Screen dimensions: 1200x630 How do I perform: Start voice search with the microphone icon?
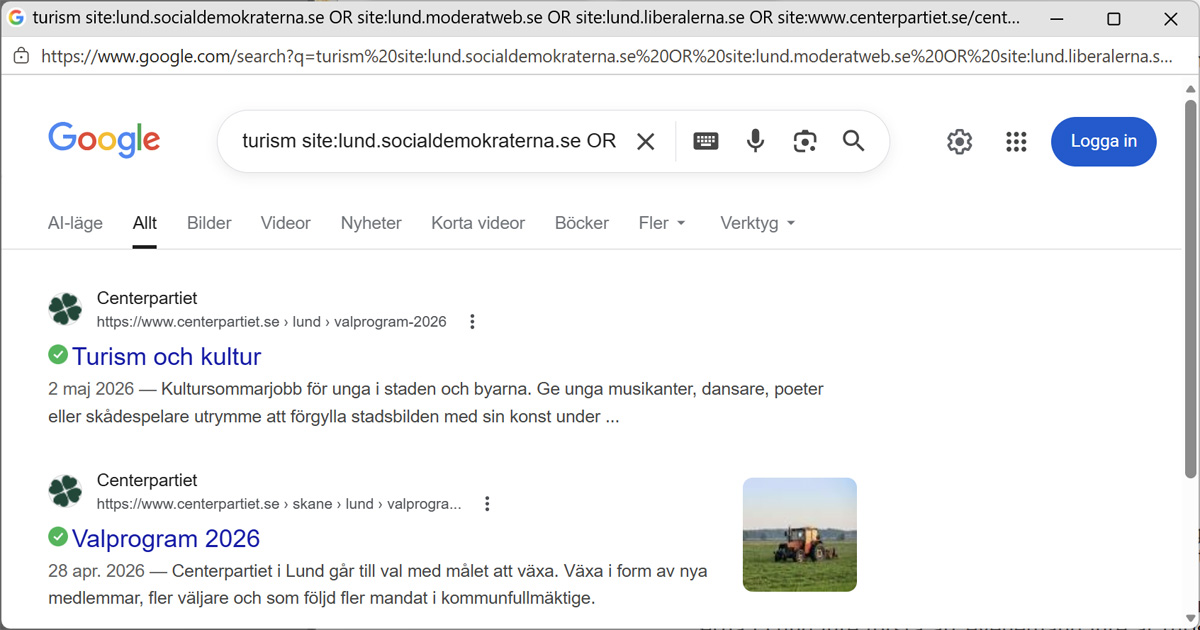coord(756,142)
